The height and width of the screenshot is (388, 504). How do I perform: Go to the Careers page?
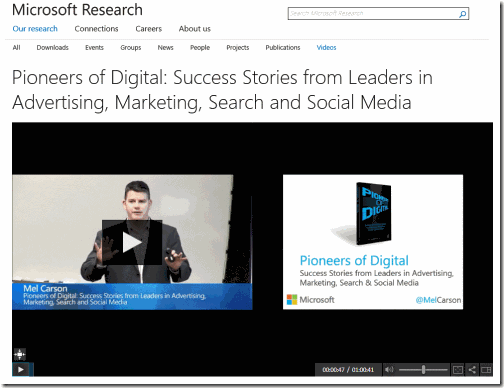tap(148, 29)
